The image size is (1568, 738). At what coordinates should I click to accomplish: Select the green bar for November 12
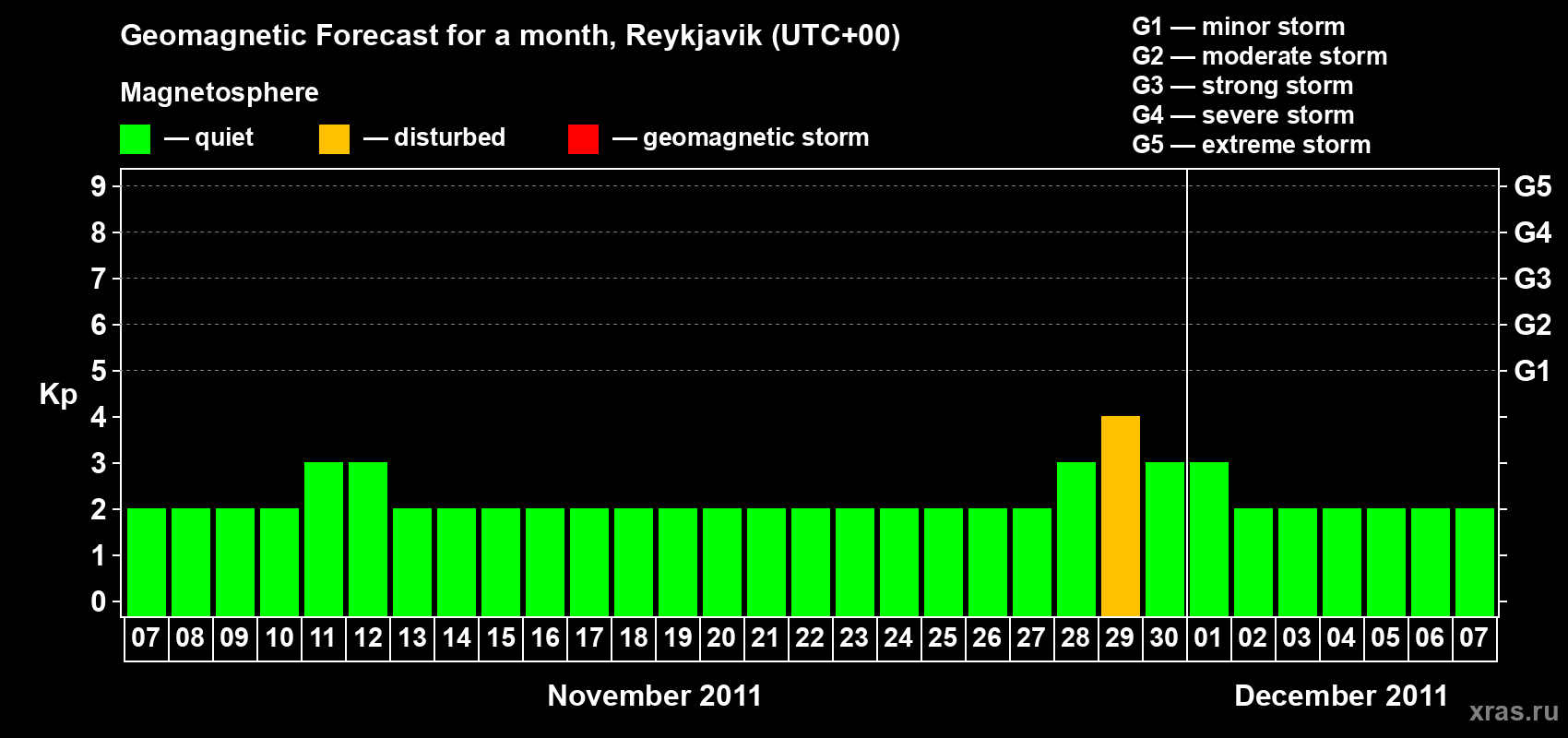(x=368, y=539)
